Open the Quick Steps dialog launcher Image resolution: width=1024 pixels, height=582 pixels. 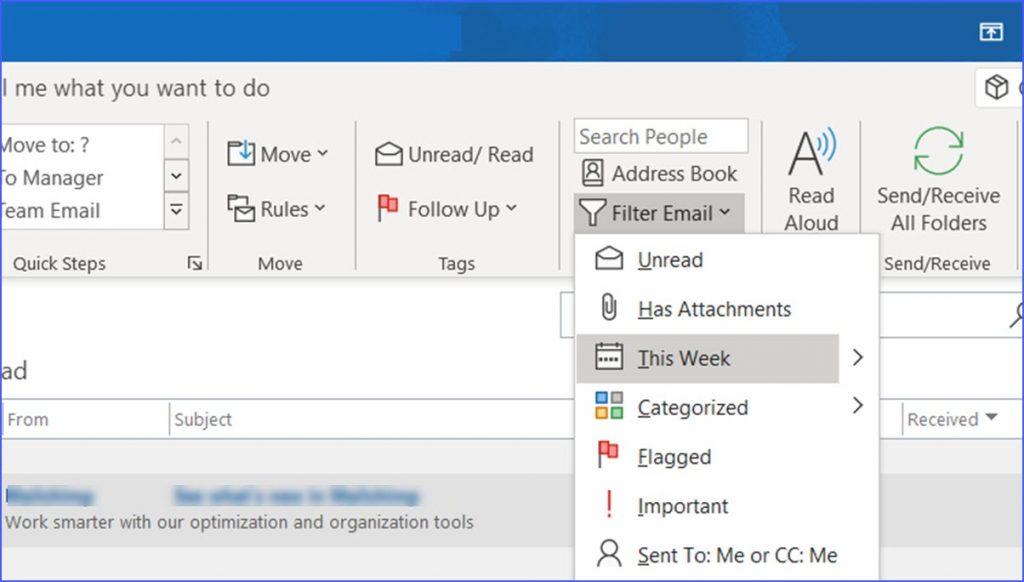196,262
